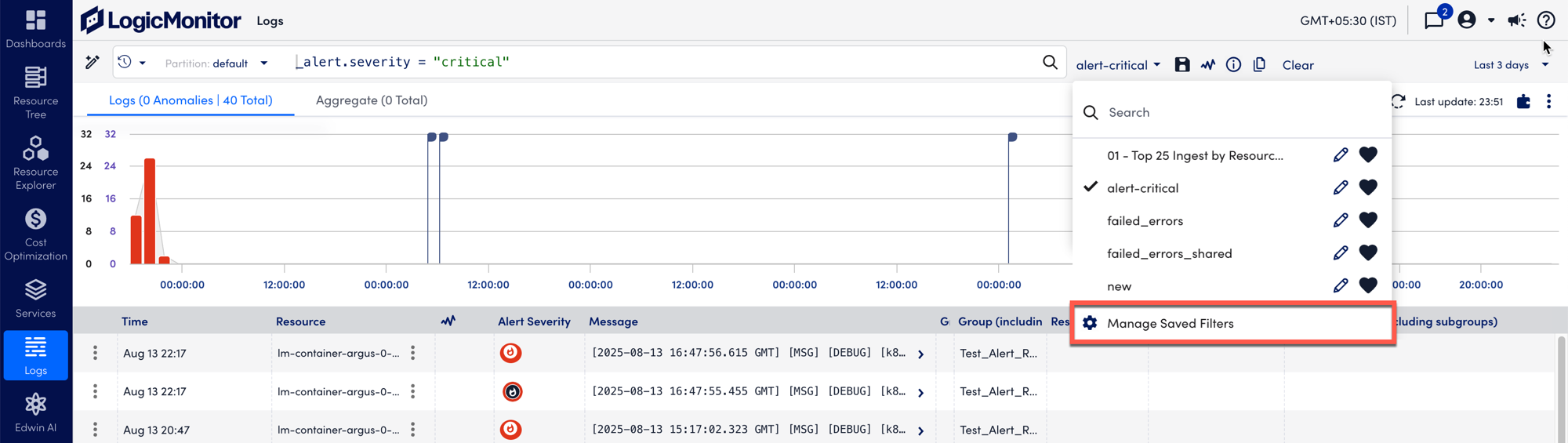Select the alert-critical saved filter entry
Screen dimensions: 1568x443
[1142, 188]
